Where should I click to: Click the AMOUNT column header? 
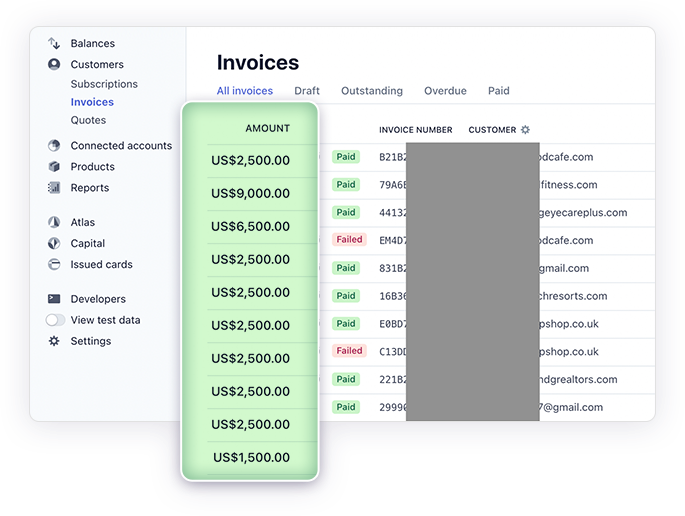(x=267, y=128)
